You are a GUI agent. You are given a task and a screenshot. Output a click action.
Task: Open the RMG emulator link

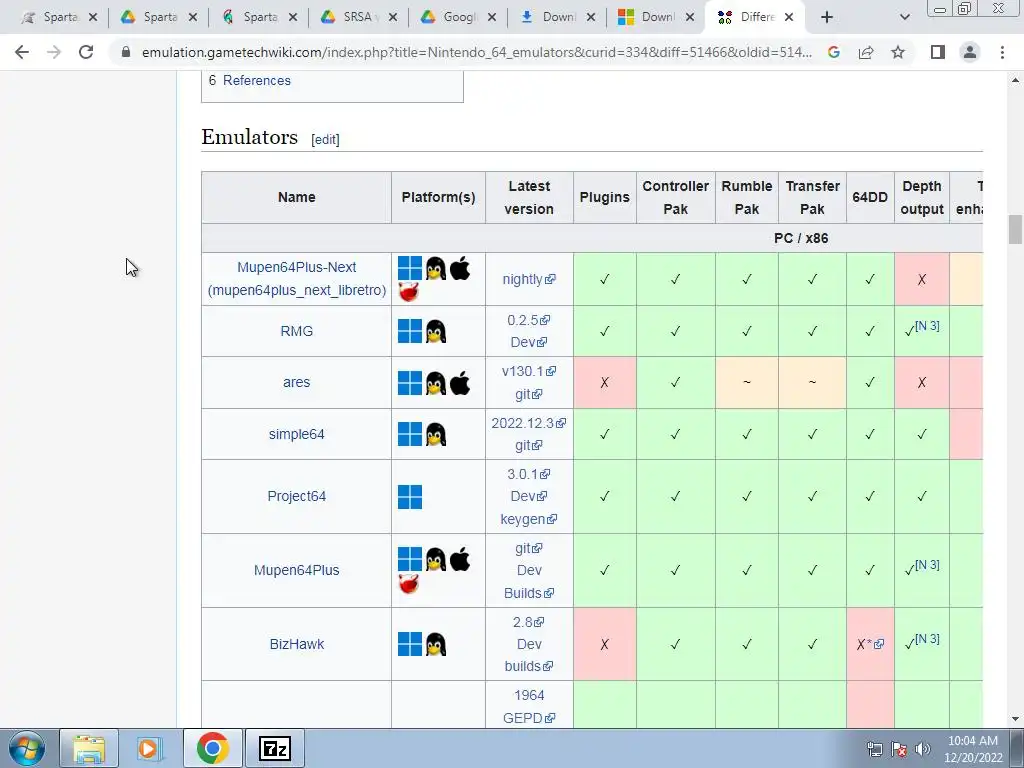coord(296,331)
